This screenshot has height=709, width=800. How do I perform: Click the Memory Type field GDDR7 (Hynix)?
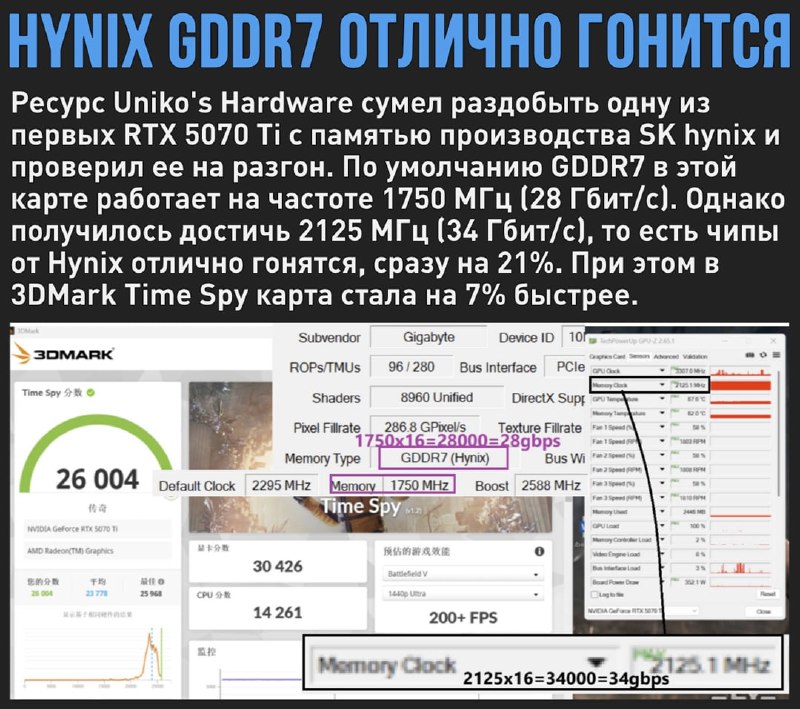[x=444, y=458]
